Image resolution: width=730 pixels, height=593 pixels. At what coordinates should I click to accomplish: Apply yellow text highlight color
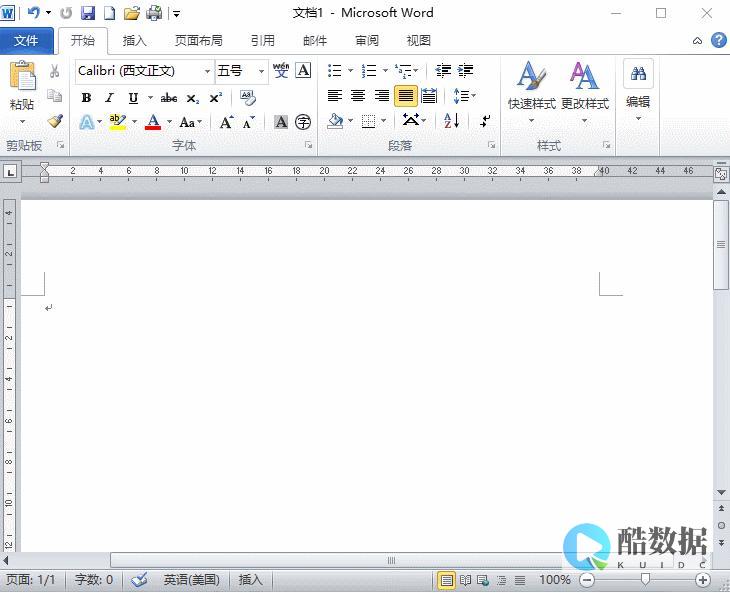(117, 122)
